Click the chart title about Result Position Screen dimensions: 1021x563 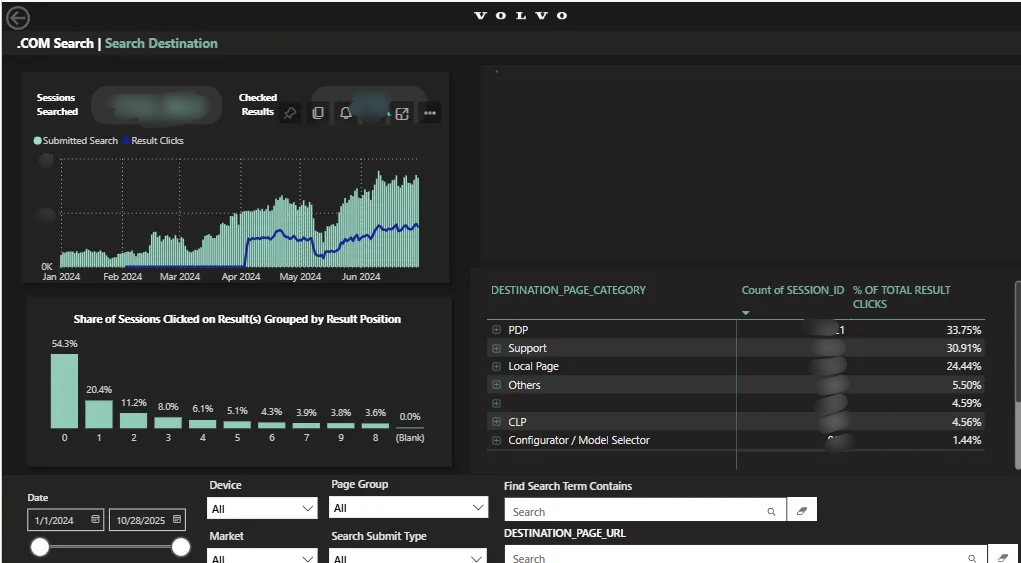(237, 319)
